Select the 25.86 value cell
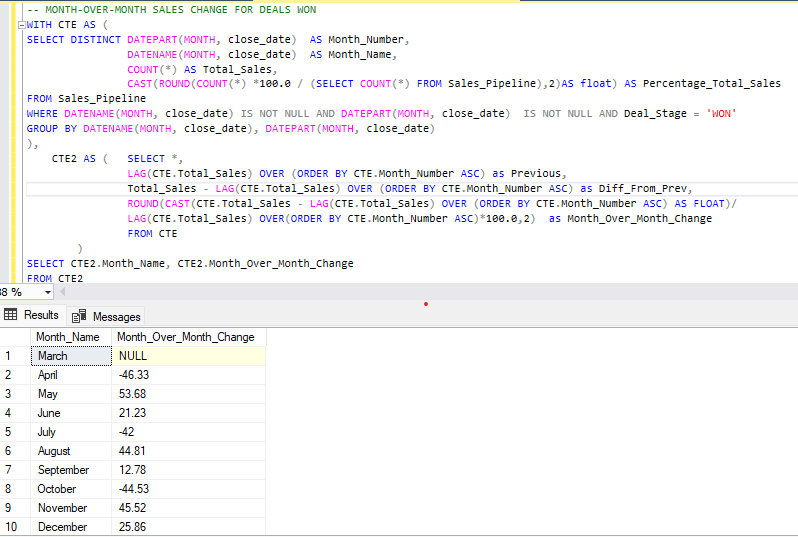Screen dimensions: 798x537 [x=188, y=527]
